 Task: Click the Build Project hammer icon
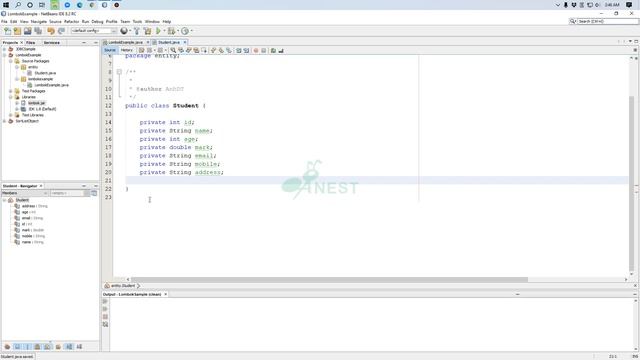pos(137,31)
